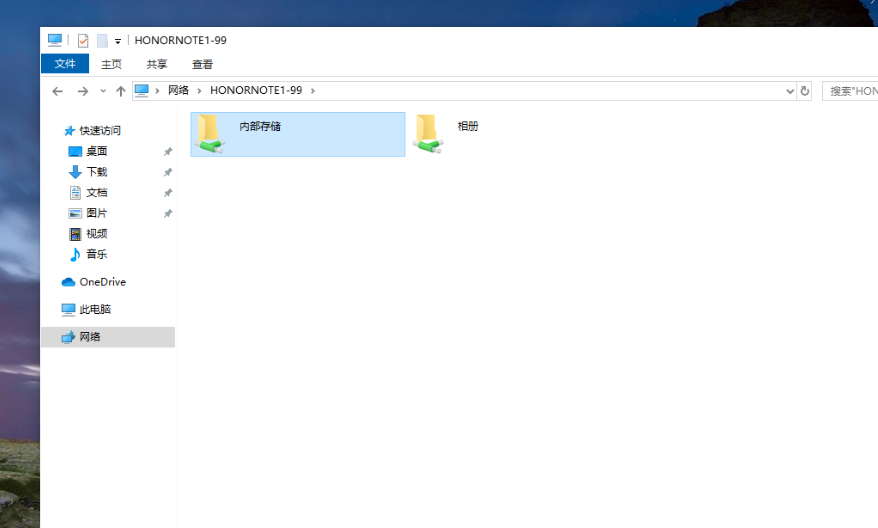Screen dimensions: 878x528
Task: Open the 查看 ribbon tab
Action: (202, 64)
